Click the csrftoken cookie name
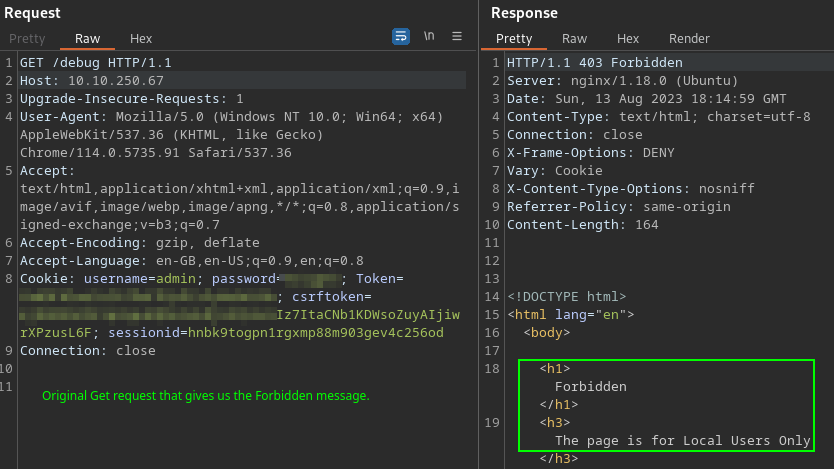This screenshot has height=469, width=834. point(328,297)
